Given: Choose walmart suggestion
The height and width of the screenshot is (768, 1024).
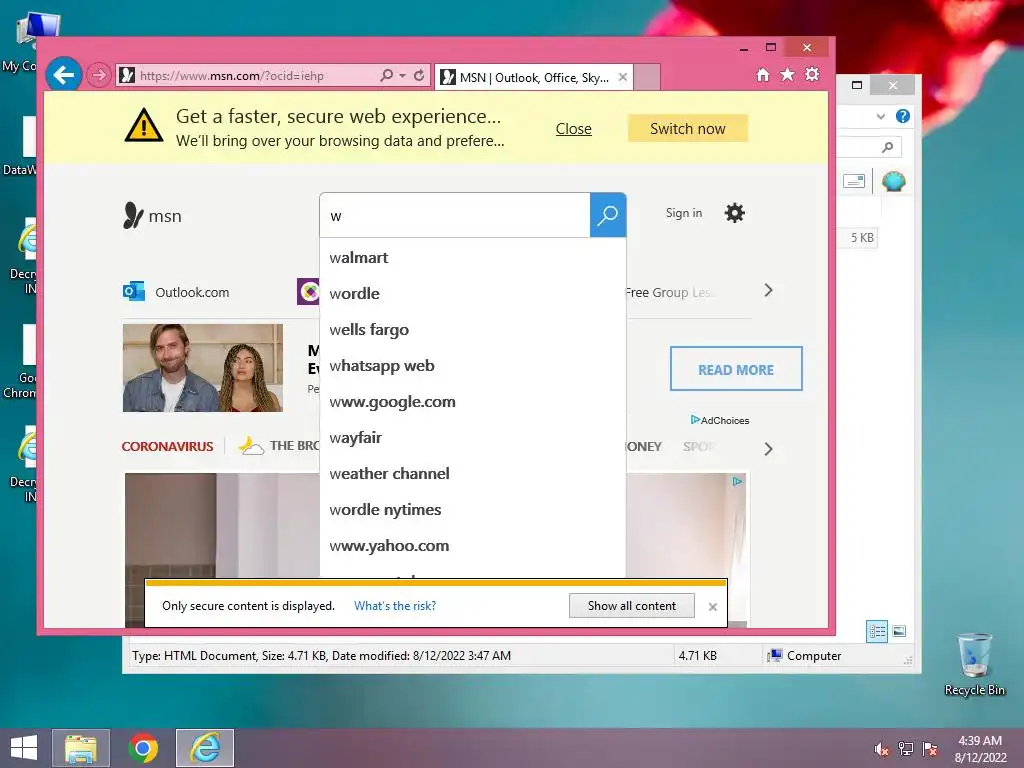Looking at the screenshot, I should pyautogui.click(x=473, y=257).
